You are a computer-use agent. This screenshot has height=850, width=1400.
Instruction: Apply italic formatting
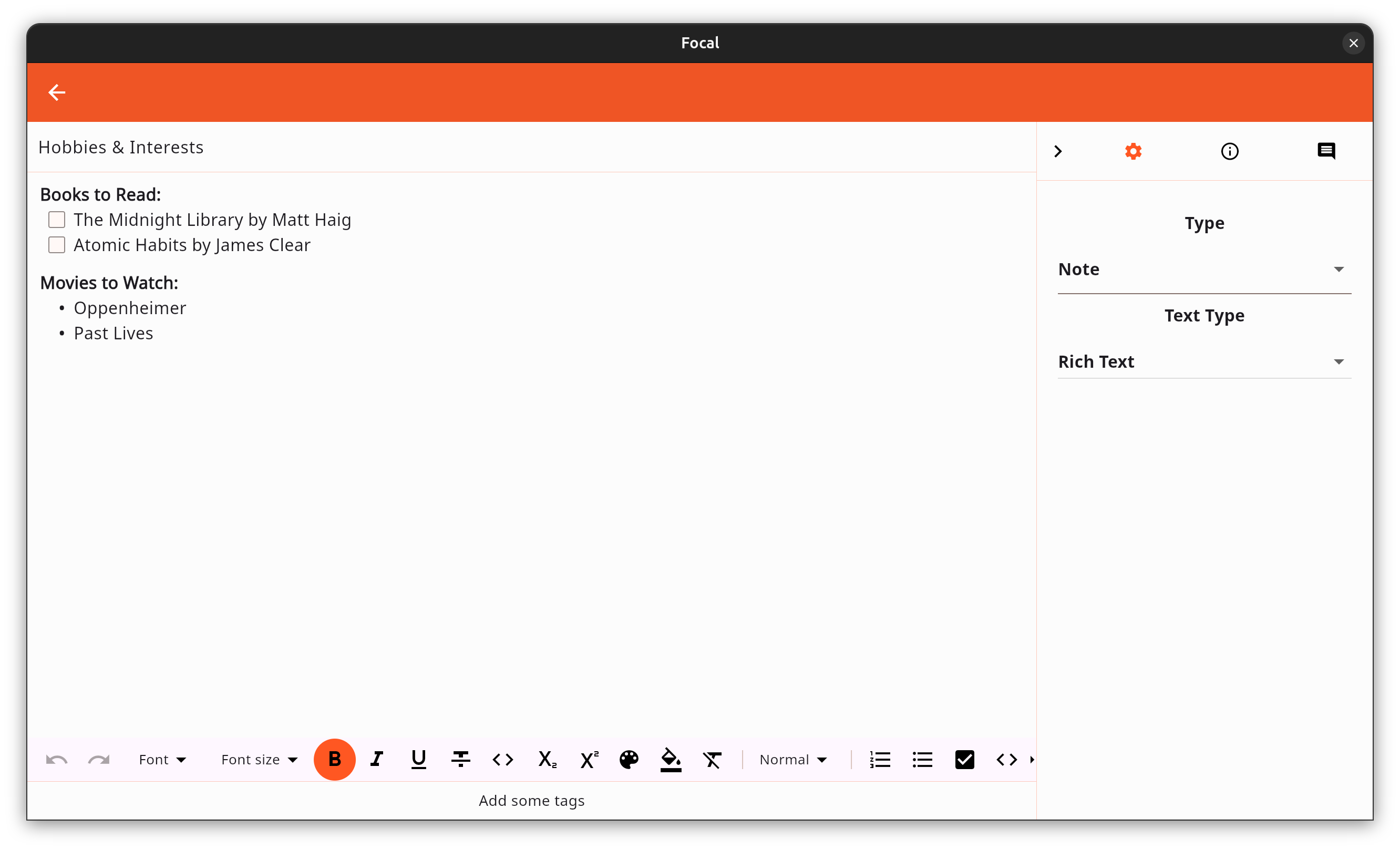click(x=377, y=759)
